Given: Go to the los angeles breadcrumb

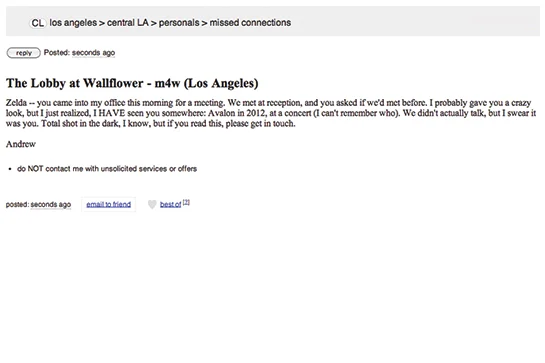Looking at the screenshot, I should point(73,23).
